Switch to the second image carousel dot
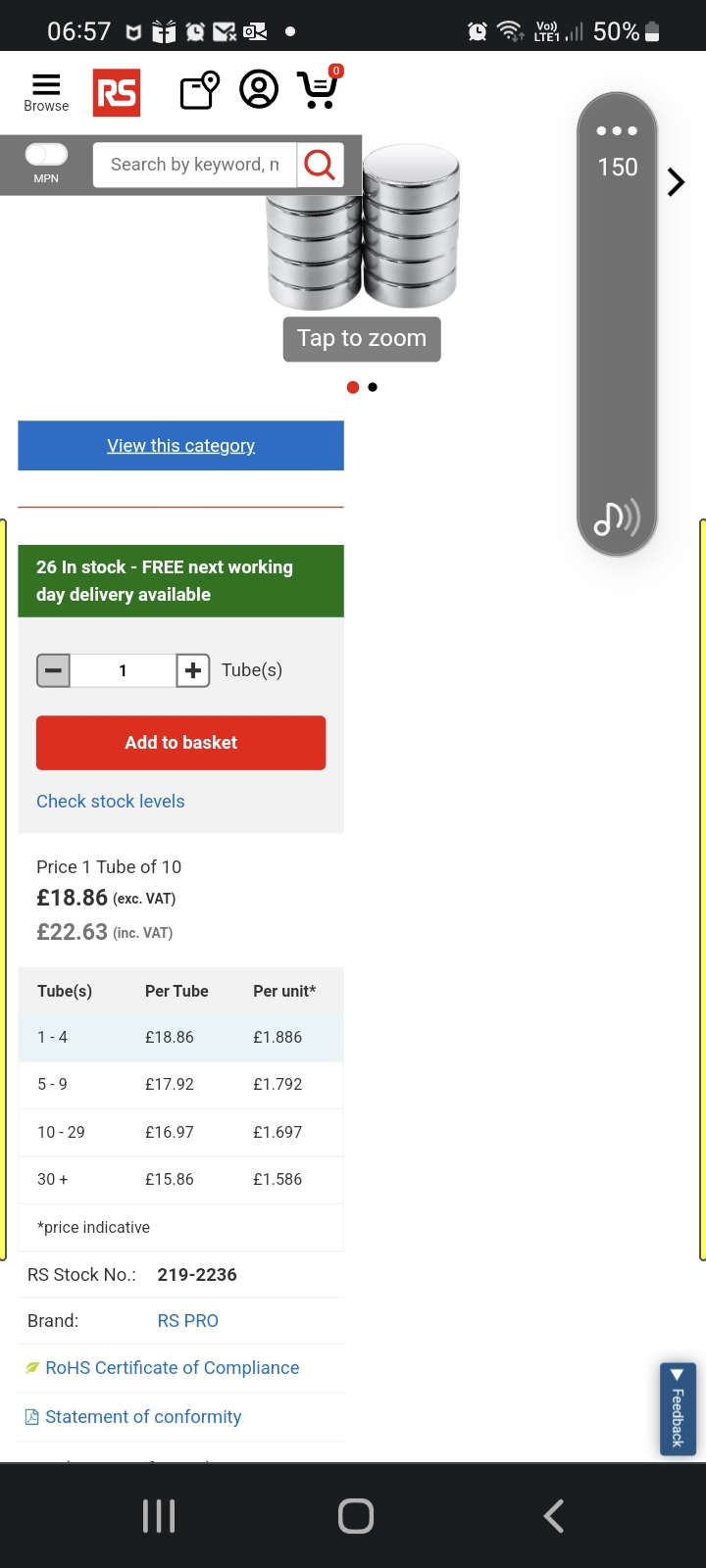Viewport: 706px width, 1568px height. pyautogui.click(x=373, y=387)
